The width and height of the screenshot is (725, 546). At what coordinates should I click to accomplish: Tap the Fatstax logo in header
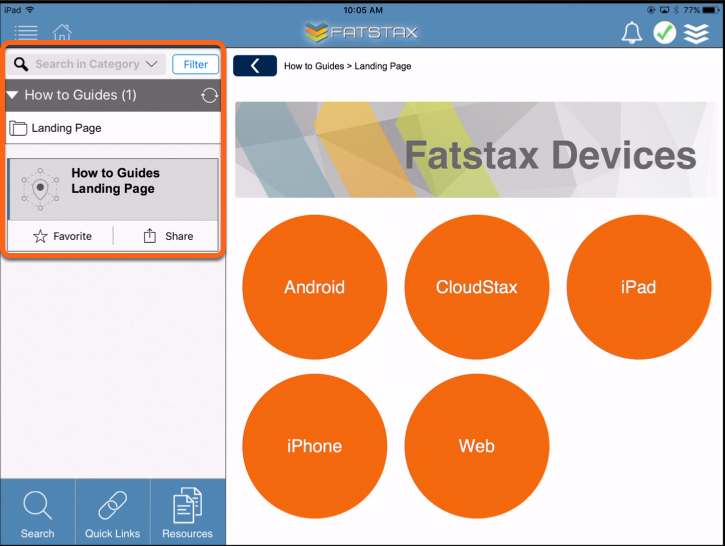pyautogui.click(x=361, y=32)
